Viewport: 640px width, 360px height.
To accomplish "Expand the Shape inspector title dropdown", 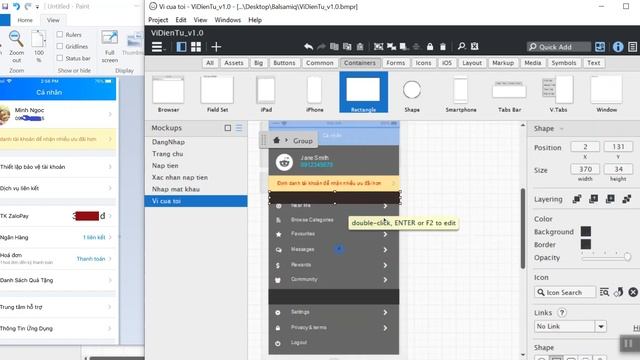I will point(562,129).
